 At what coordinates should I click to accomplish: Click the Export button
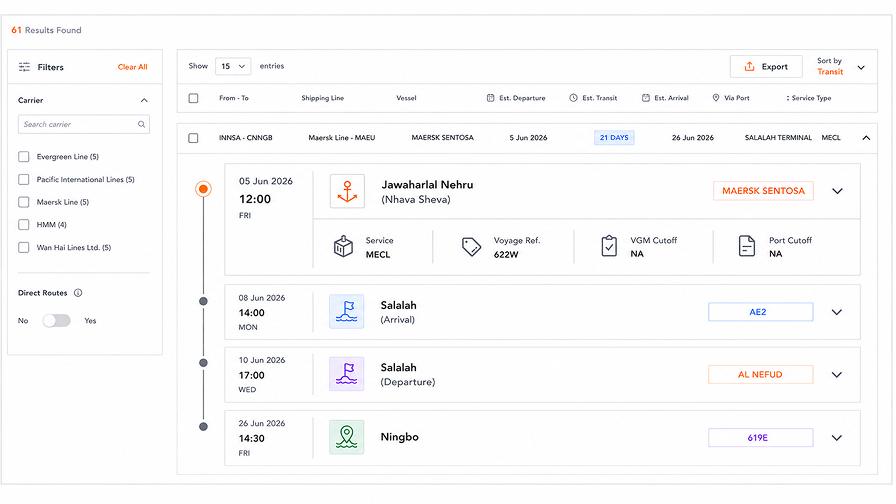pyautogui.click(x=766, y=66)
